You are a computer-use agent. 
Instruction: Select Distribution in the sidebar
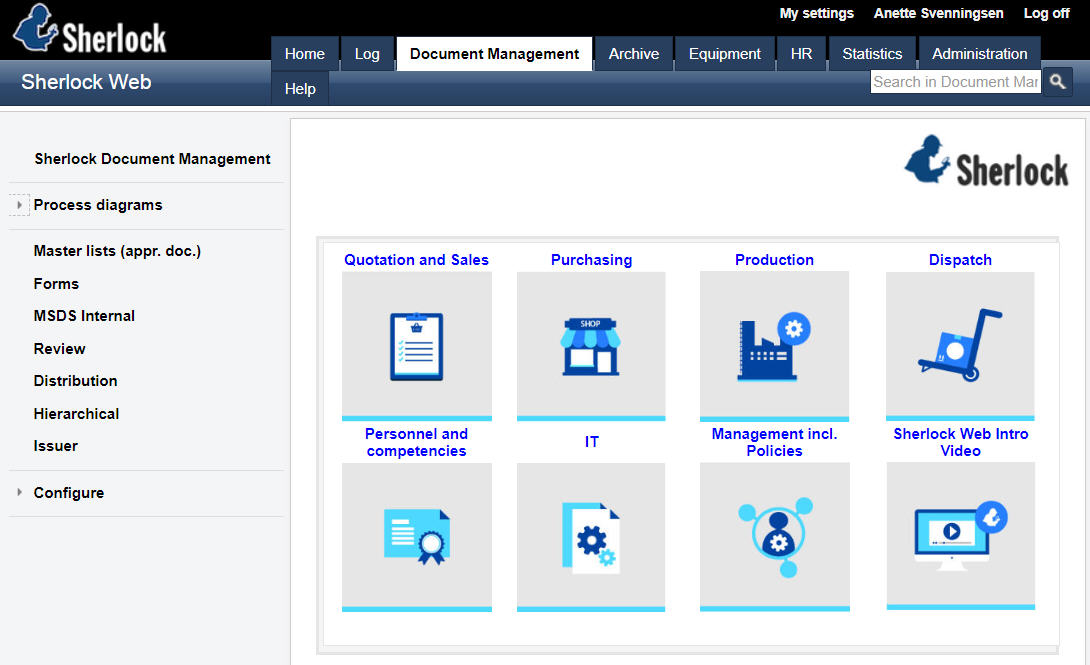76,381
